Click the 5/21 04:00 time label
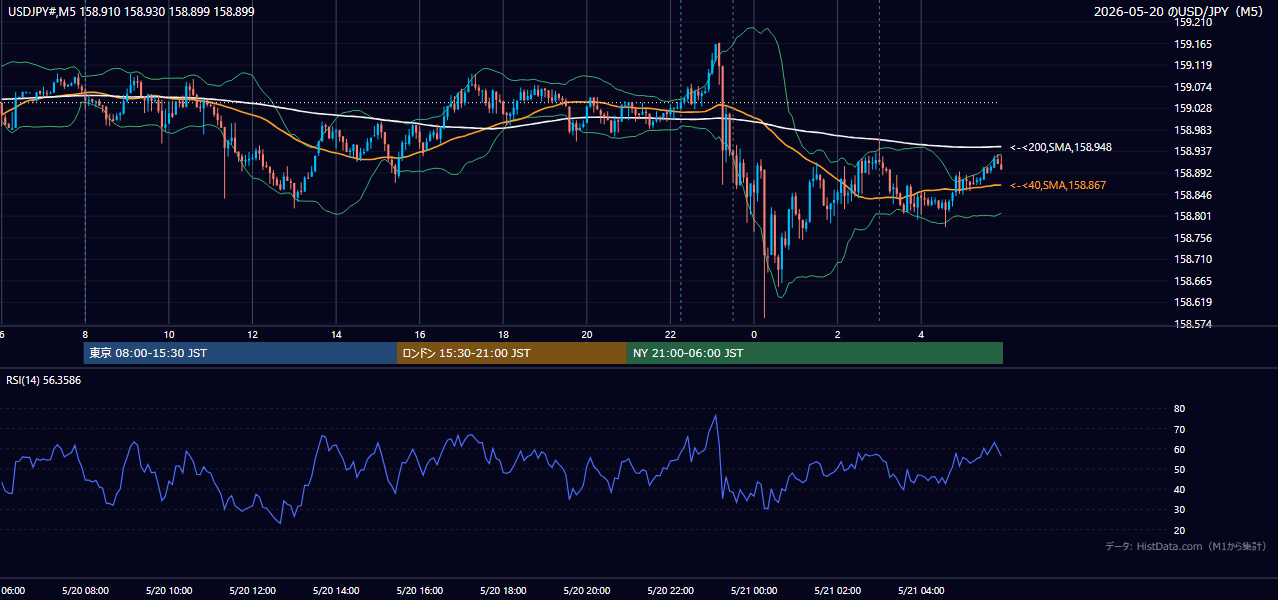This screenshot has width=1278, height=600. [921, 591]
